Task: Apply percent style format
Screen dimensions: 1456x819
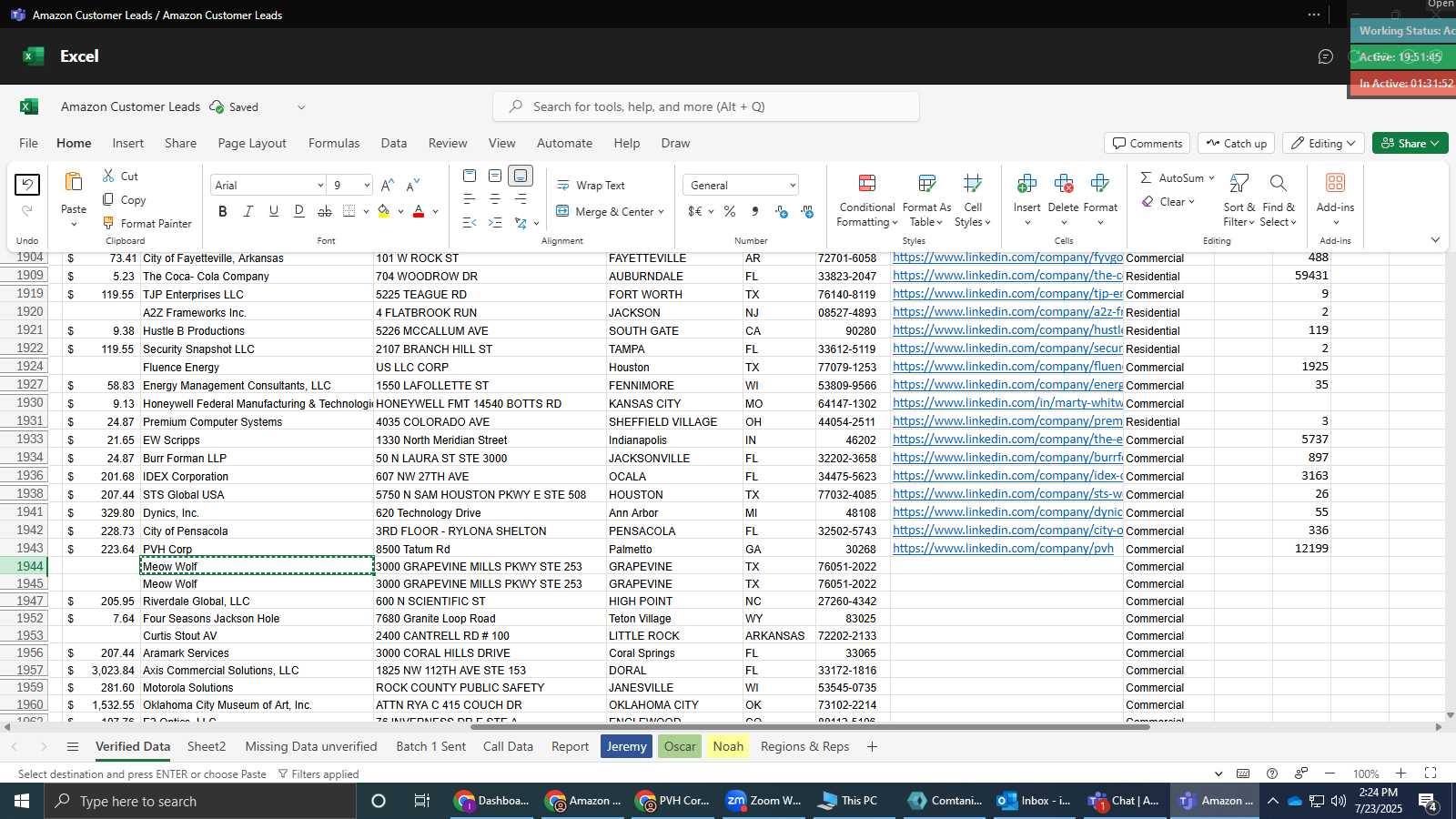Action: tap(730, 211)
